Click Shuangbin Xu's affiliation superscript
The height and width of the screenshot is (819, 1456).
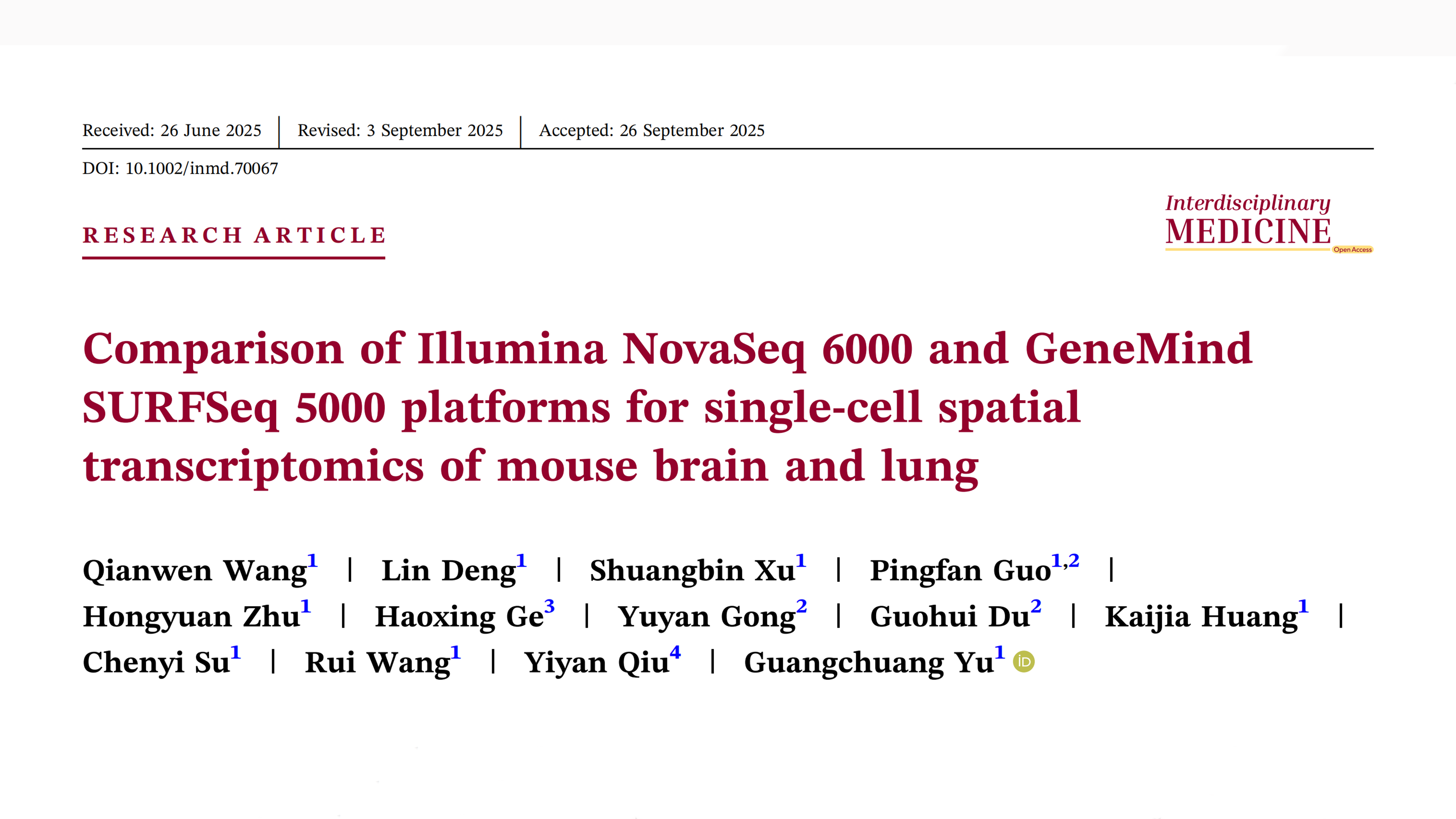click(800, 561)
